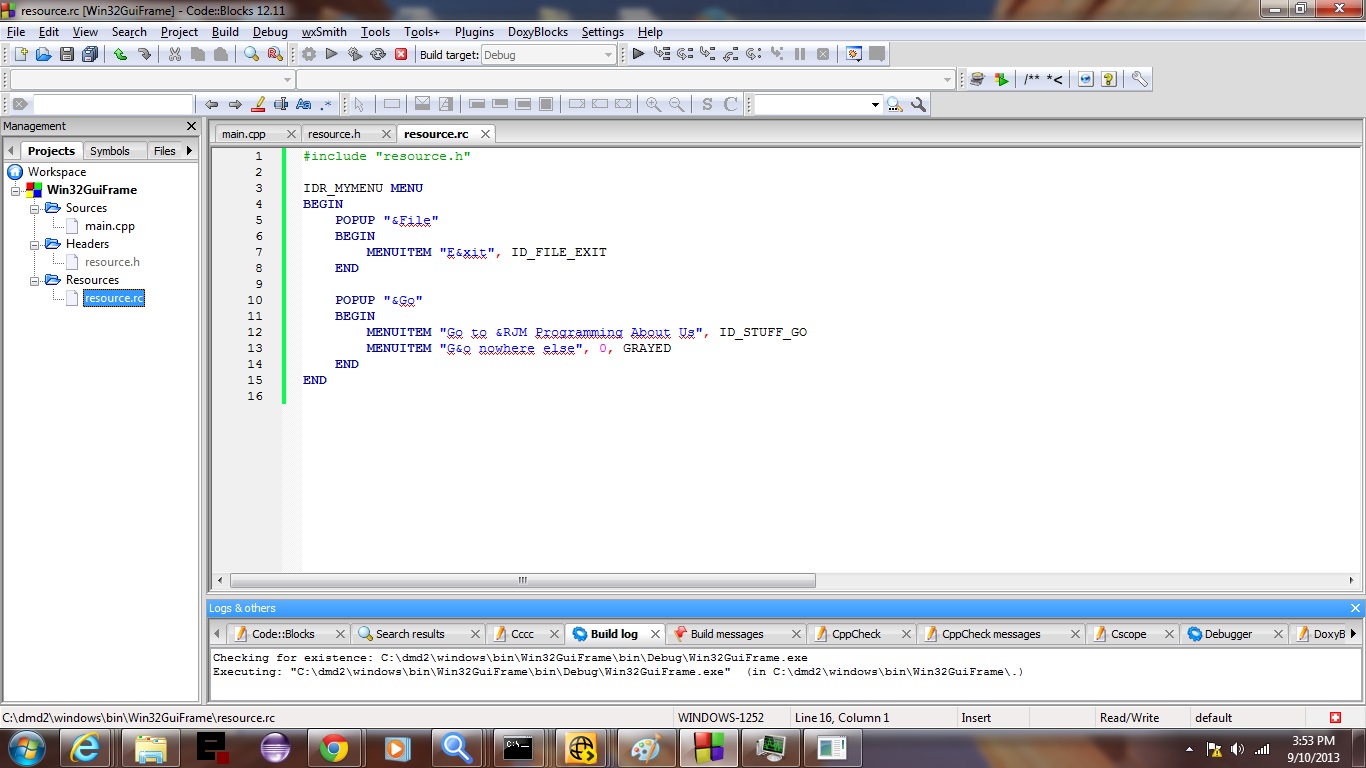Toggle highlight occurrences in incremental search
The height and width of the screenshot is (768, 1366).
(x=258, y=104)
